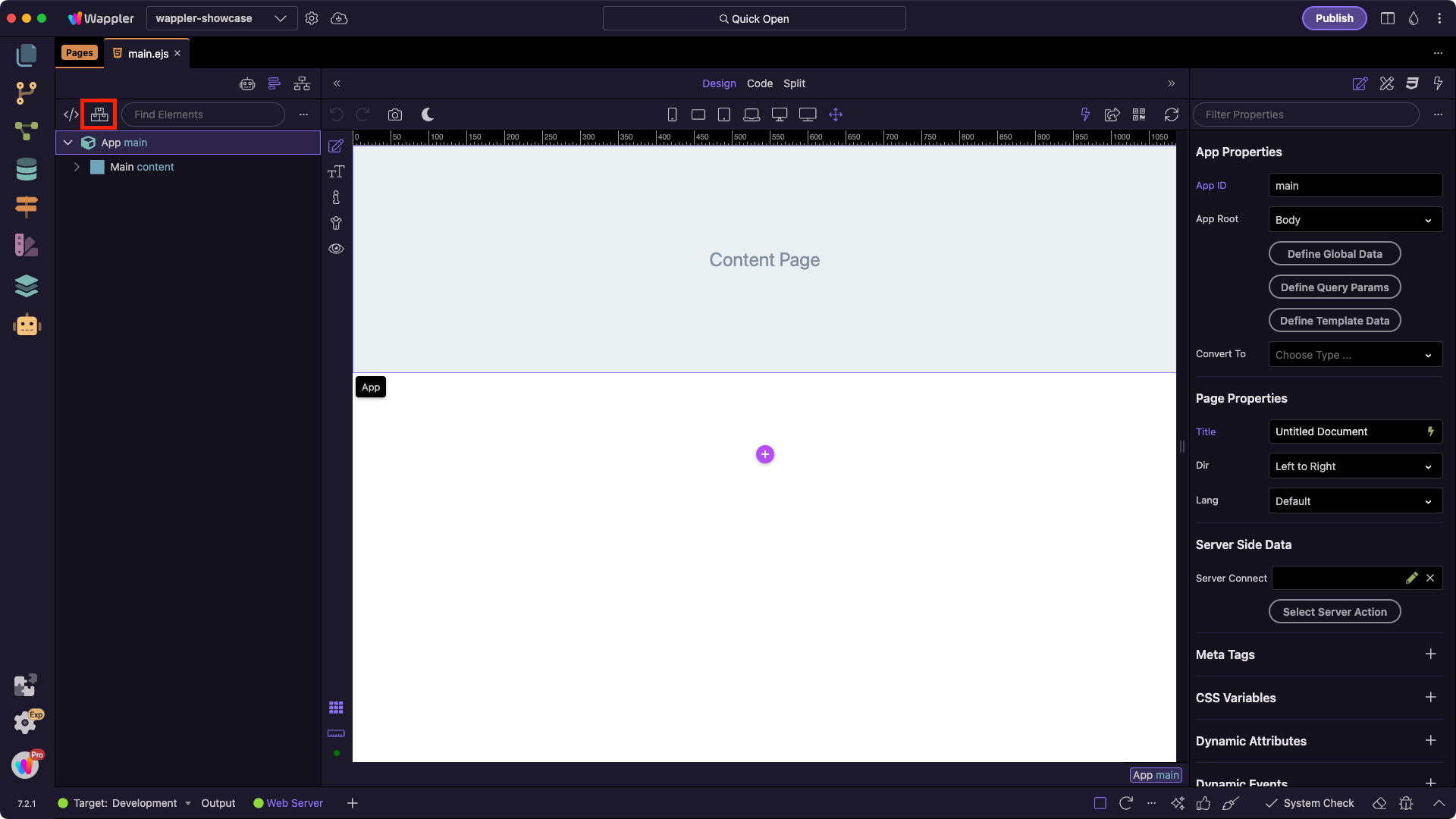Switch to the Code view tab
The image size is (1456, 819).
[x=759, y=83]
